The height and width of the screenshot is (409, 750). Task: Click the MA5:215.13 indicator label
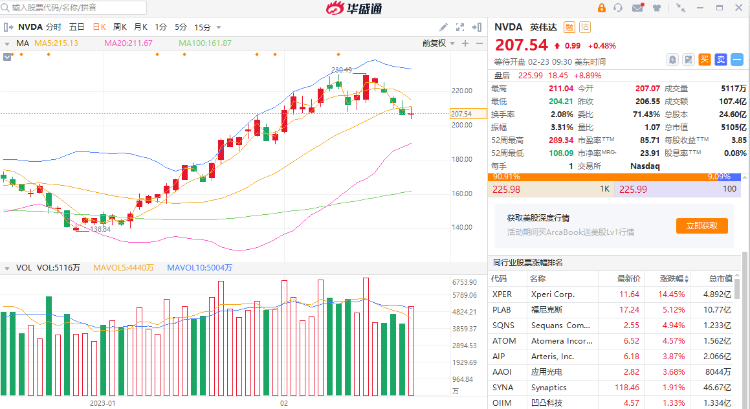point(56,43)
